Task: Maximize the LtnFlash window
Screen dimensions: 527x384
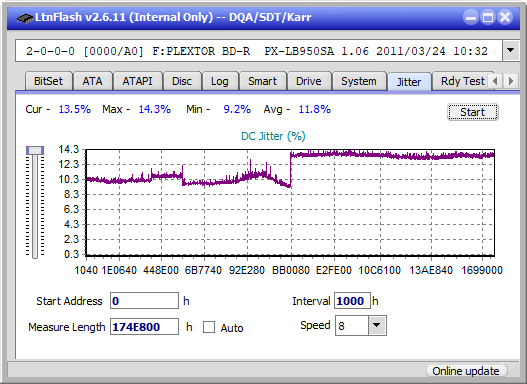Action: 488,17
